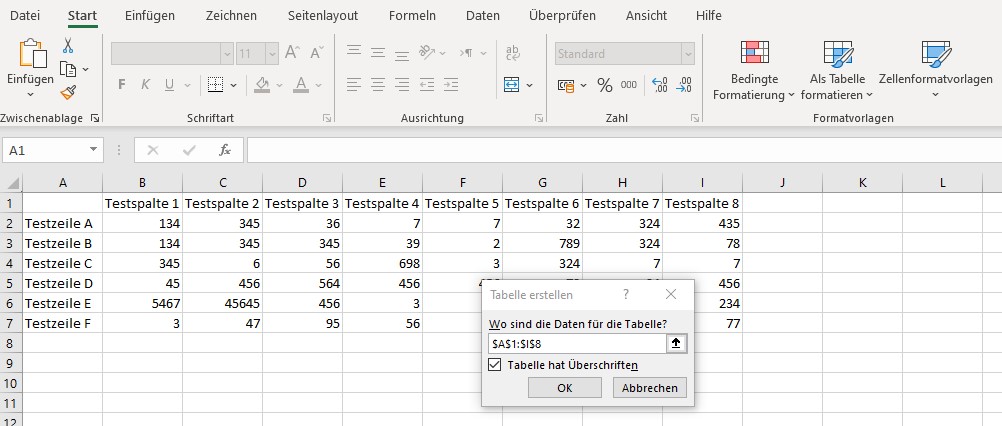
Task: Click the scissors cut icon
Action: [x=68, y=45]
